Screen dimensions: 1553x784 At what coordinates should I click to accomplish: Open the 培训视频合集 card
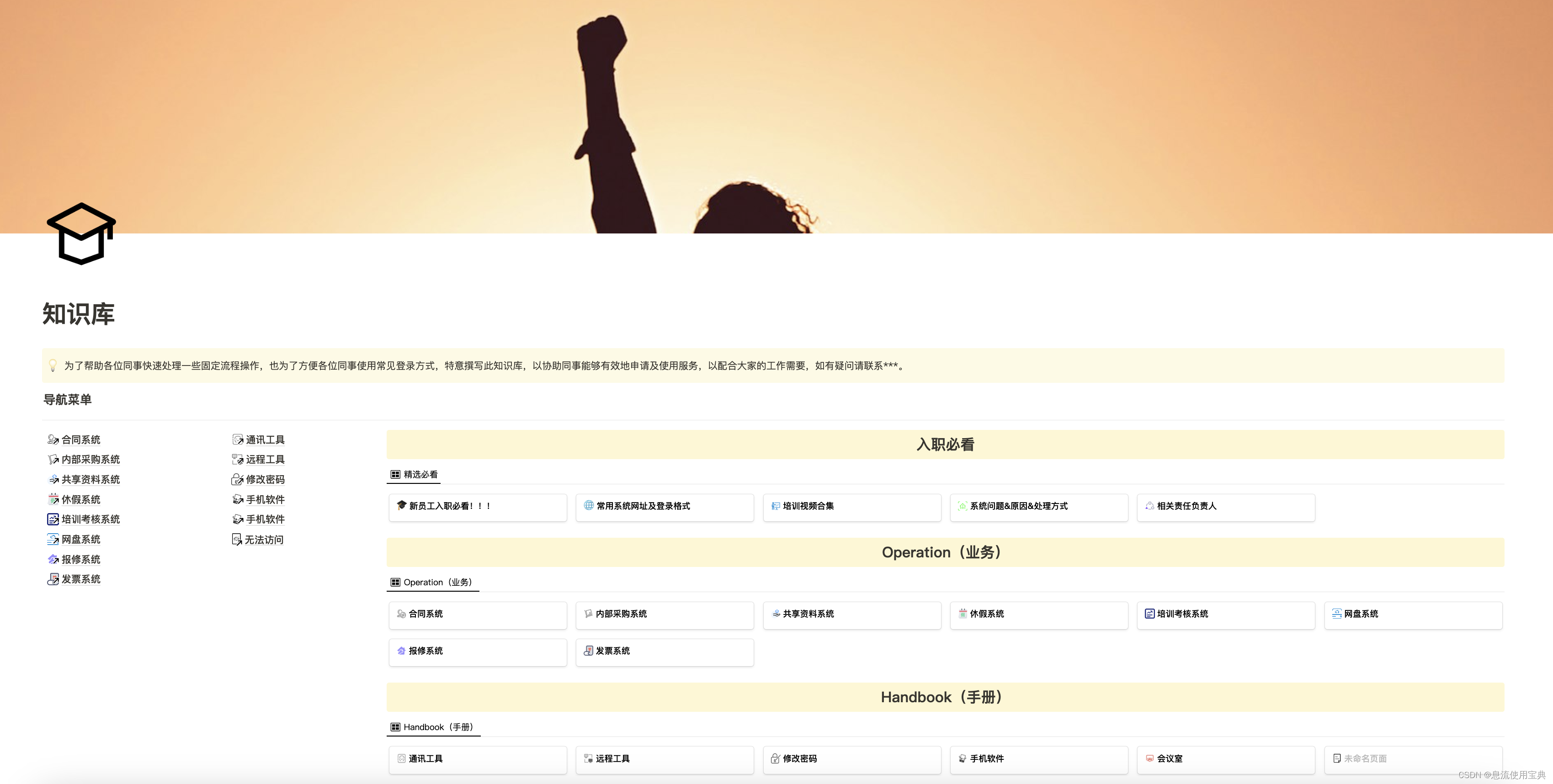coord(851,507)
